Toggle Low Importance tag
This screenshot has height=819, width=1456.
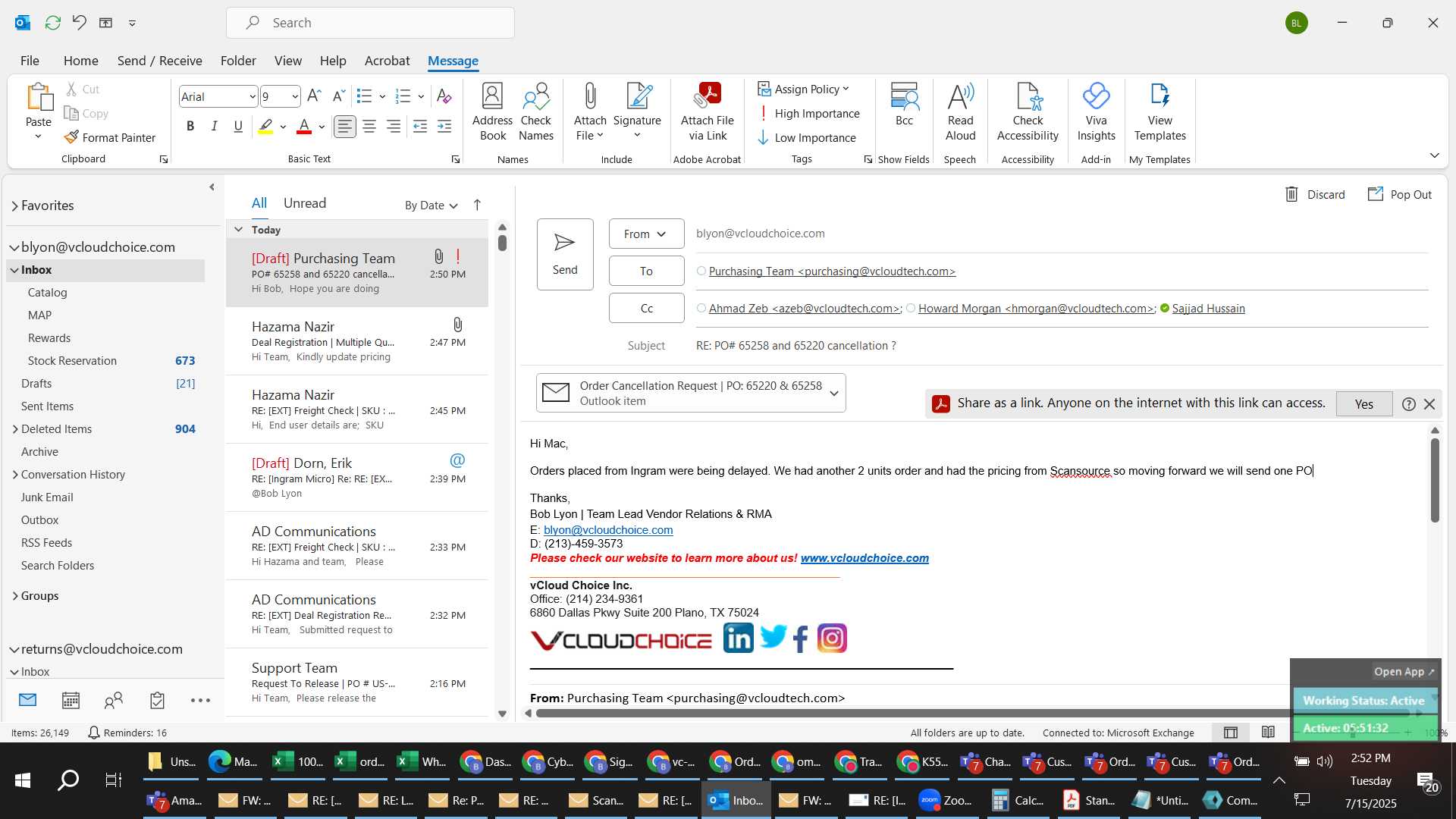coord(807,137)
